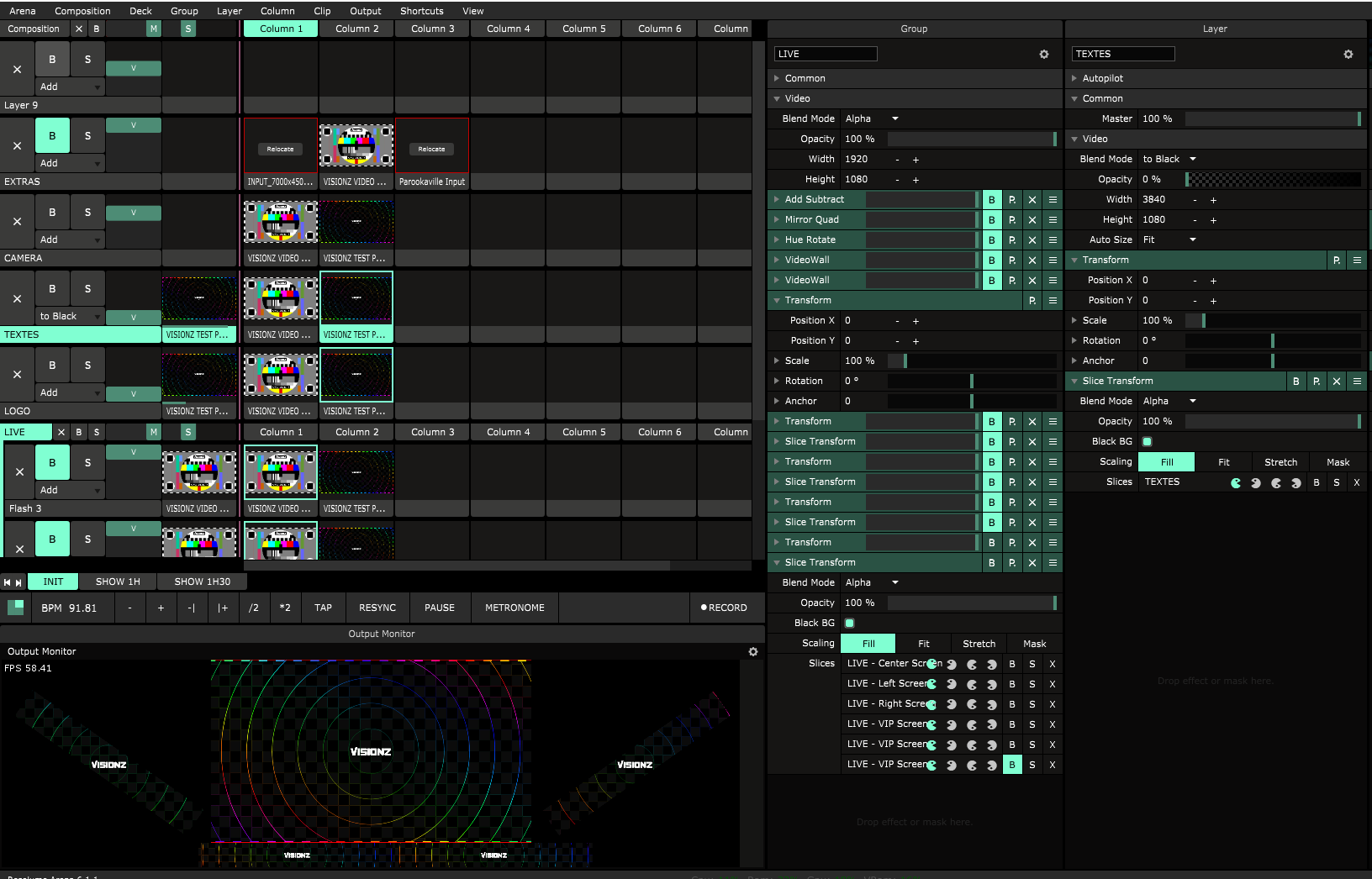Switch to the SHOW 1H deck tab
The height and width of the screenshot is (879, 1372).
pyautogui.click(x=118, y=582)
